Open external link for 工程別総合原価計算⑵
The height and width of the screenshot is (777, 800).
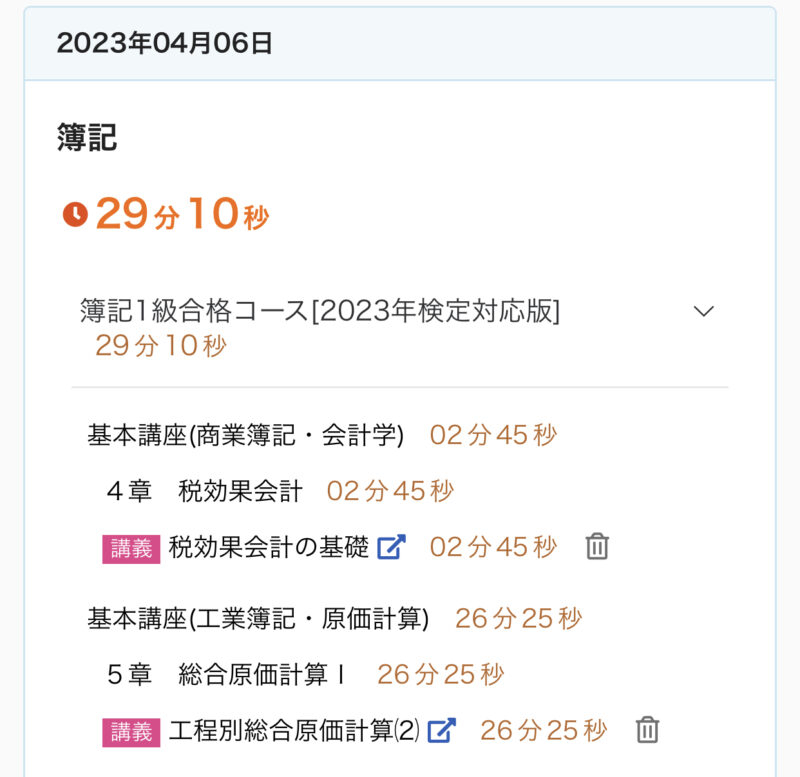[441, 731]
